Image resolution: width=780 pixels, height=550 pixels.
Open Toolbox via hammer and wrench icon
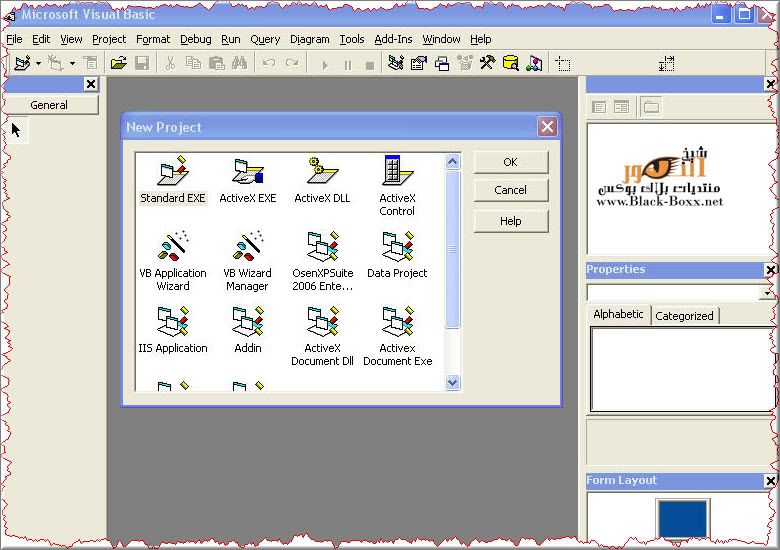tap(488, 63)
